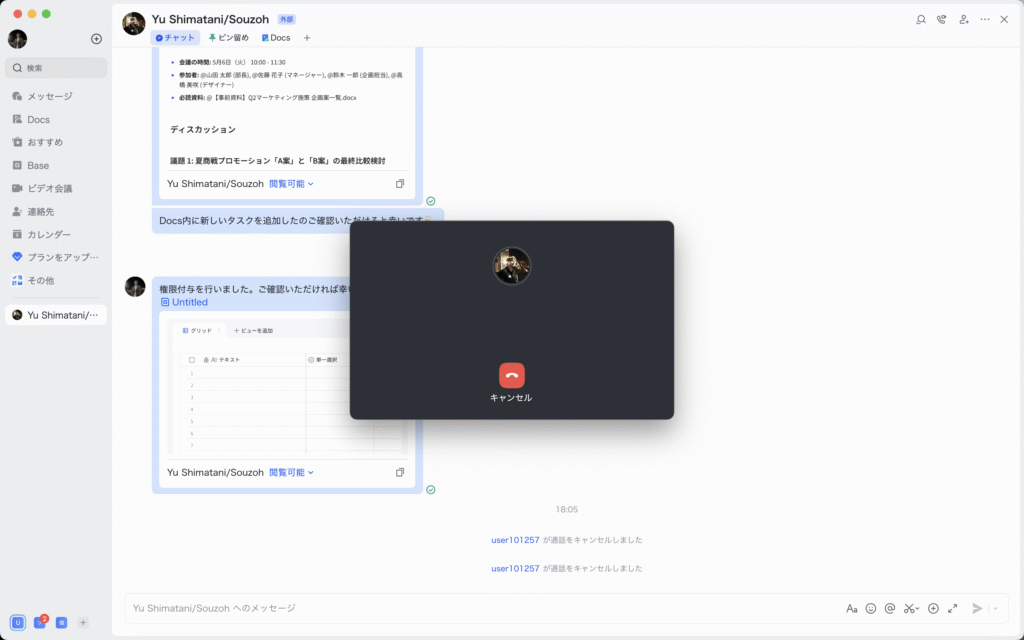The width and height of the screenshot is (1024, 640).
Task: Add a member to this chat
Action: [x=963, y=19]
